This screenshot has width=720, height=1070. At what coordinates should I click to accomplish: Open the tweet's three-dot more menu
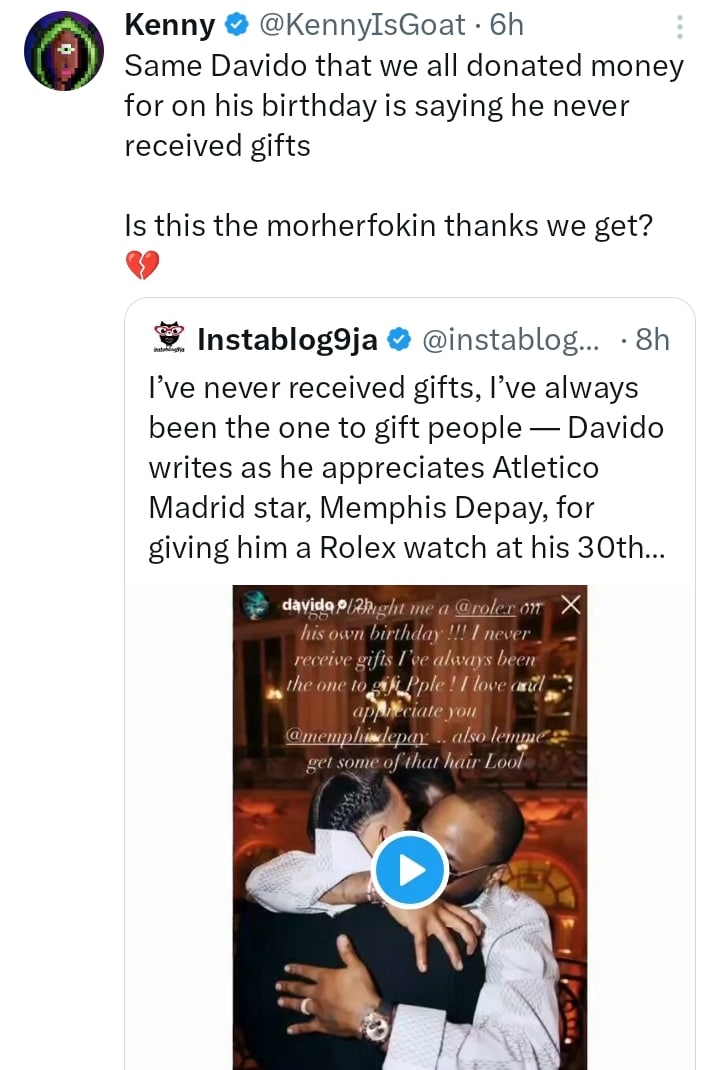click(680, 26)
